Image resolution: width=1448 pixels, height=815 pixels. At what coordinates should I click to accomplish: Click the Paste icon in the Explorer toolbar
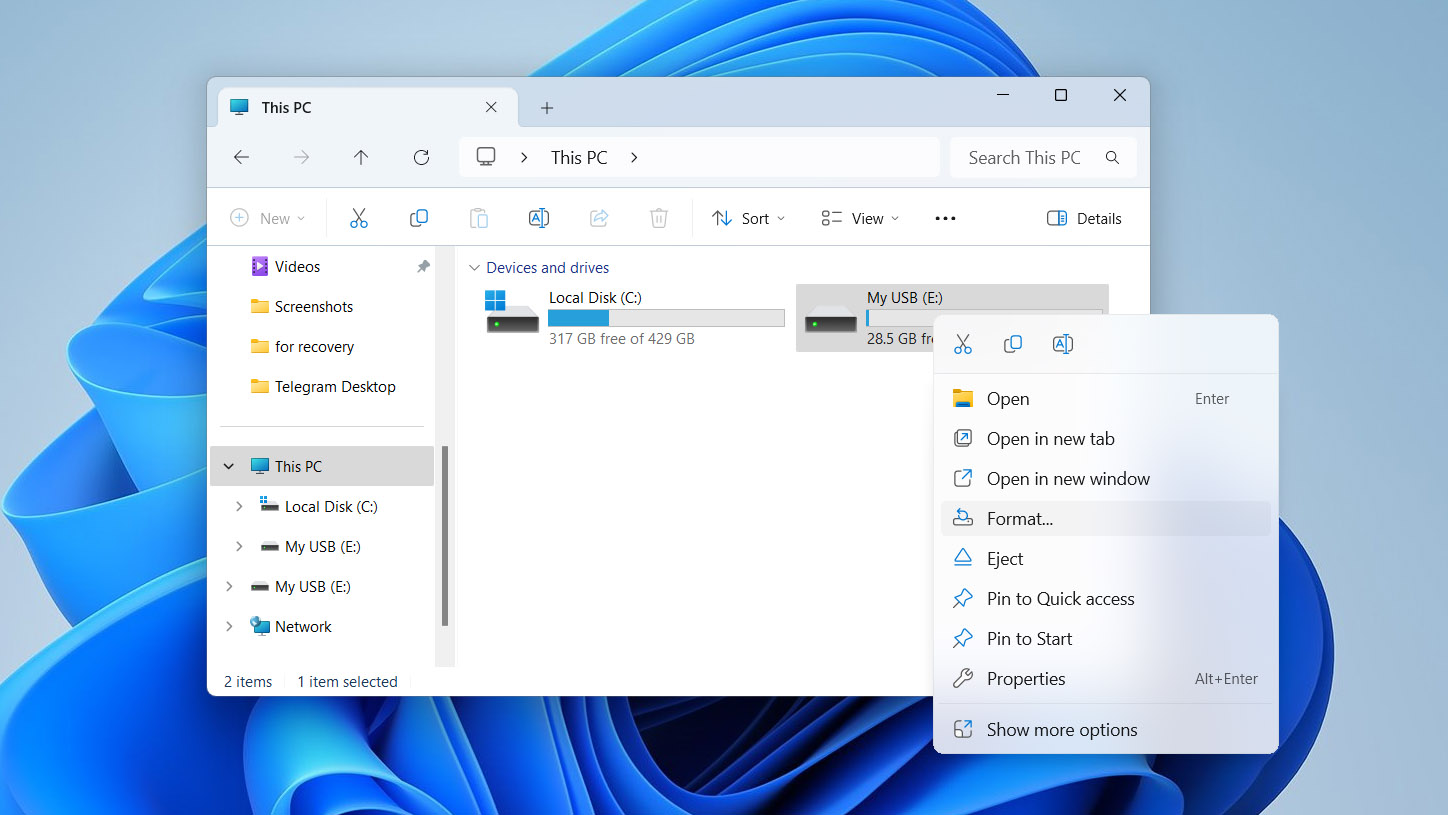[479, 218]
